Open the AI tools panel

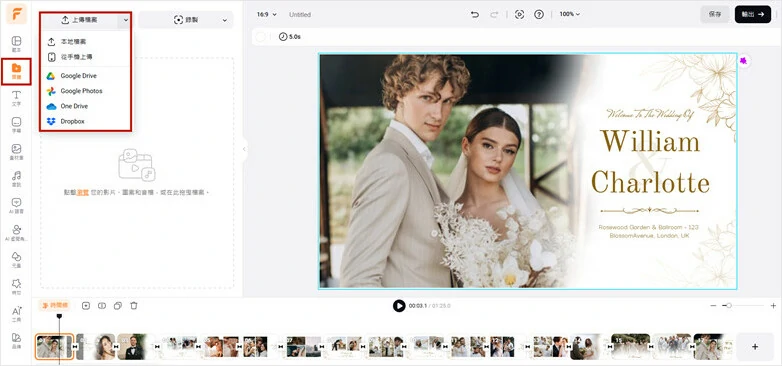[16, 314]
